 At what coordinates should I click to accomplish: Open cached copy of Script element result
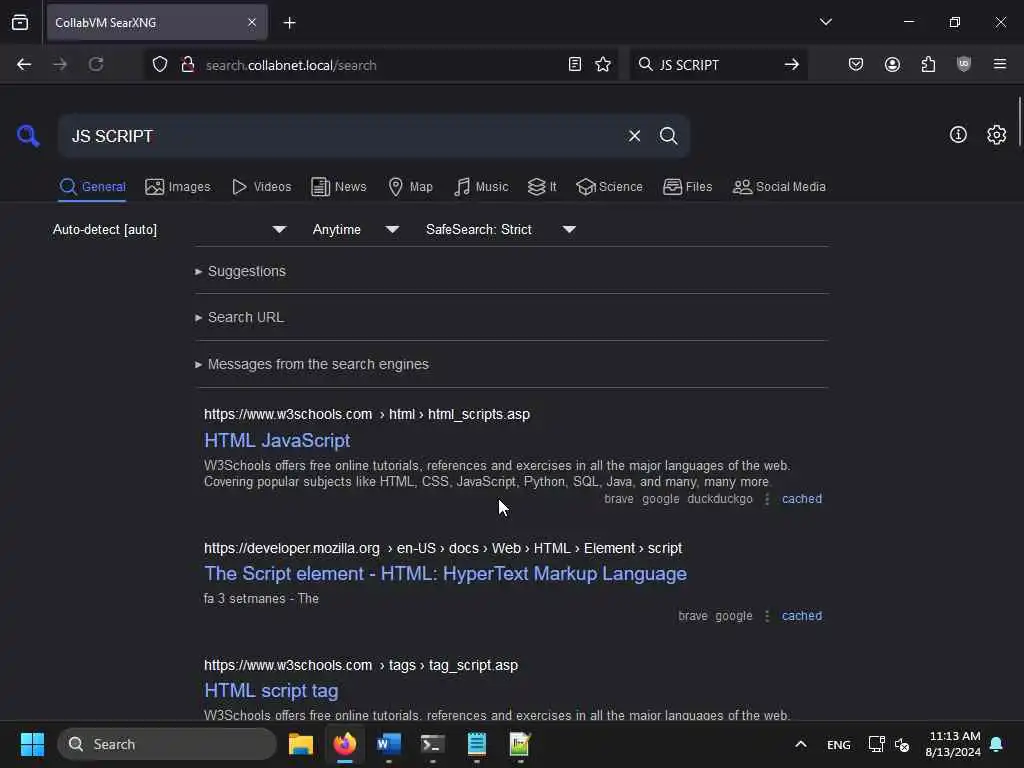[x=802, y=616]
